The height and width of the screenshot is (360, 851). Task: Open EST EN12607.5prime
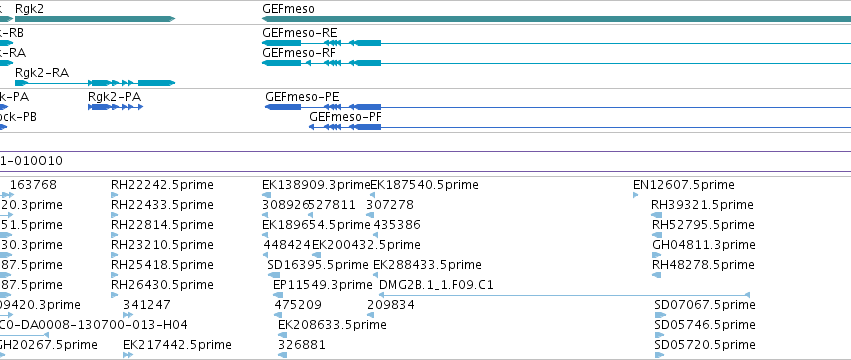click(683, 185)
